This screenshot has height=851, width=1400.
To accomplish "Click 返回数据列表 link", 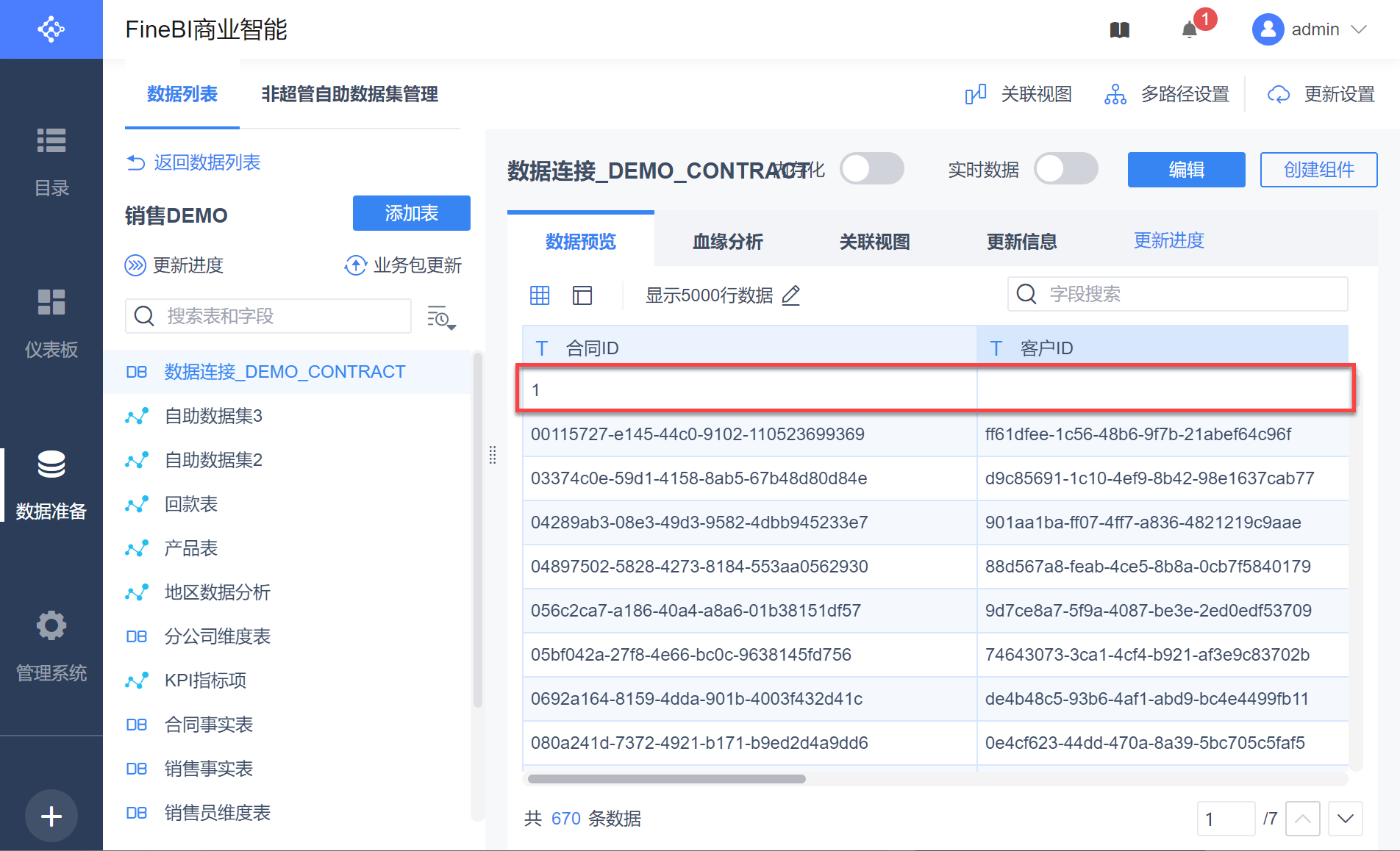I will [x=207, y=162].
